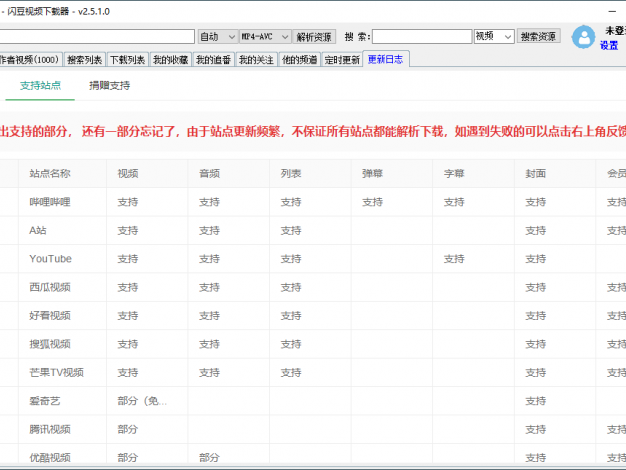The width and height of the screenshot is (626, 470).
Task: Focus the URL input field
Action: tap(97, 37)
